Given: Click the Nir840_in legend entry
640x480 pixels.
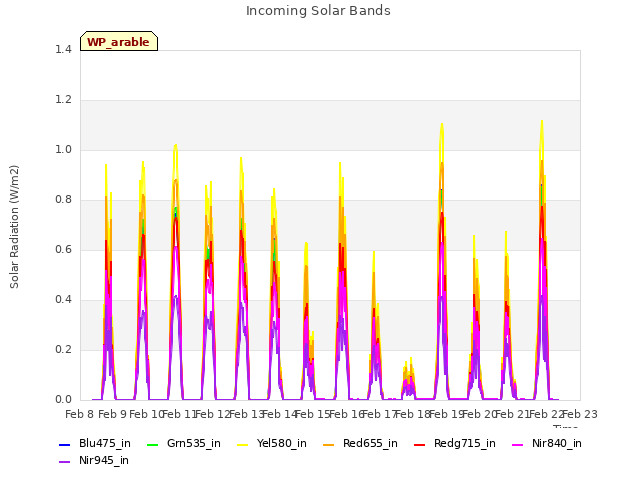Looking at the screenshot, I should click(547, 443).
